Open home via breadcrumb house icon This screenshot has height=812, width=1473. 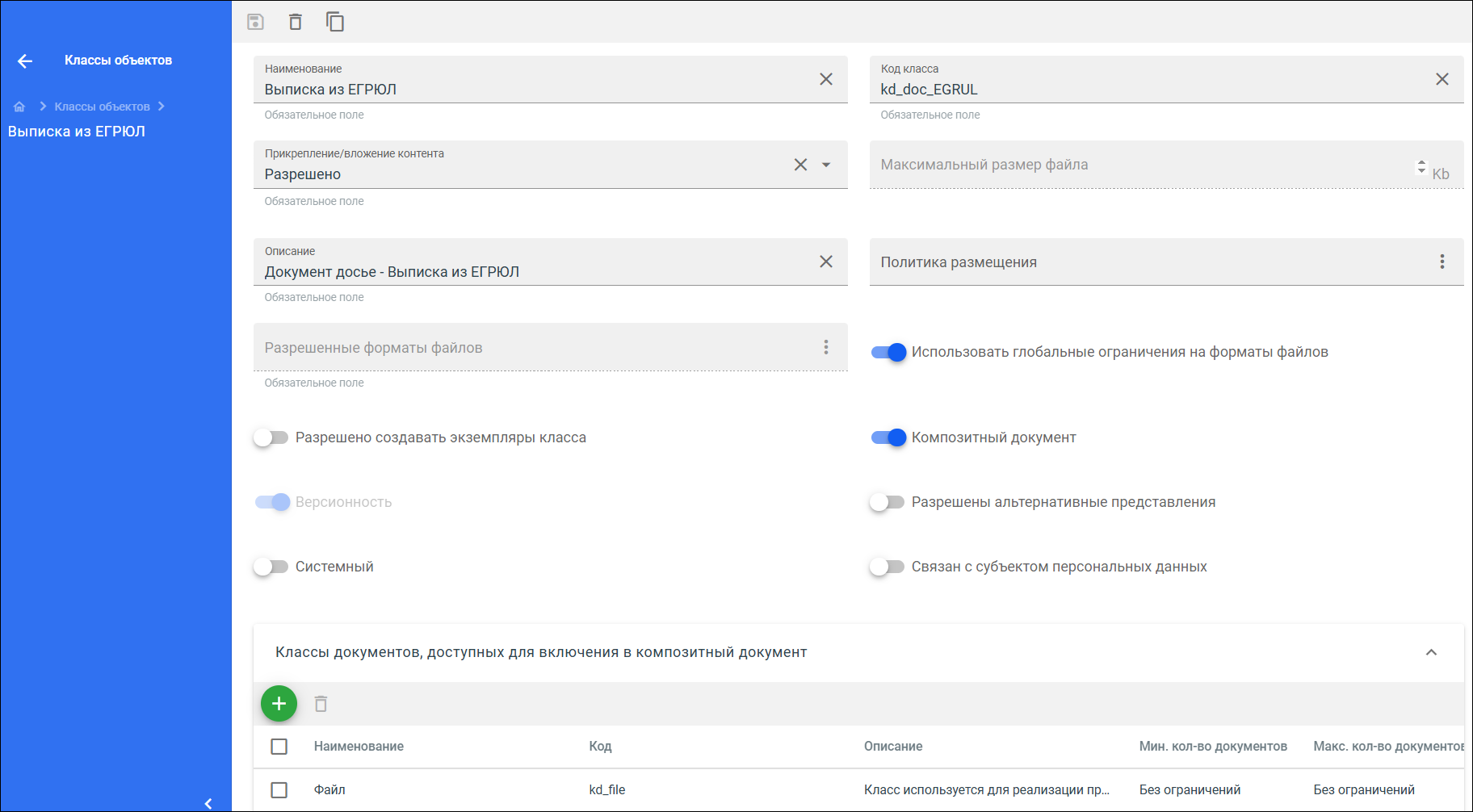click(x=19, y=107)
